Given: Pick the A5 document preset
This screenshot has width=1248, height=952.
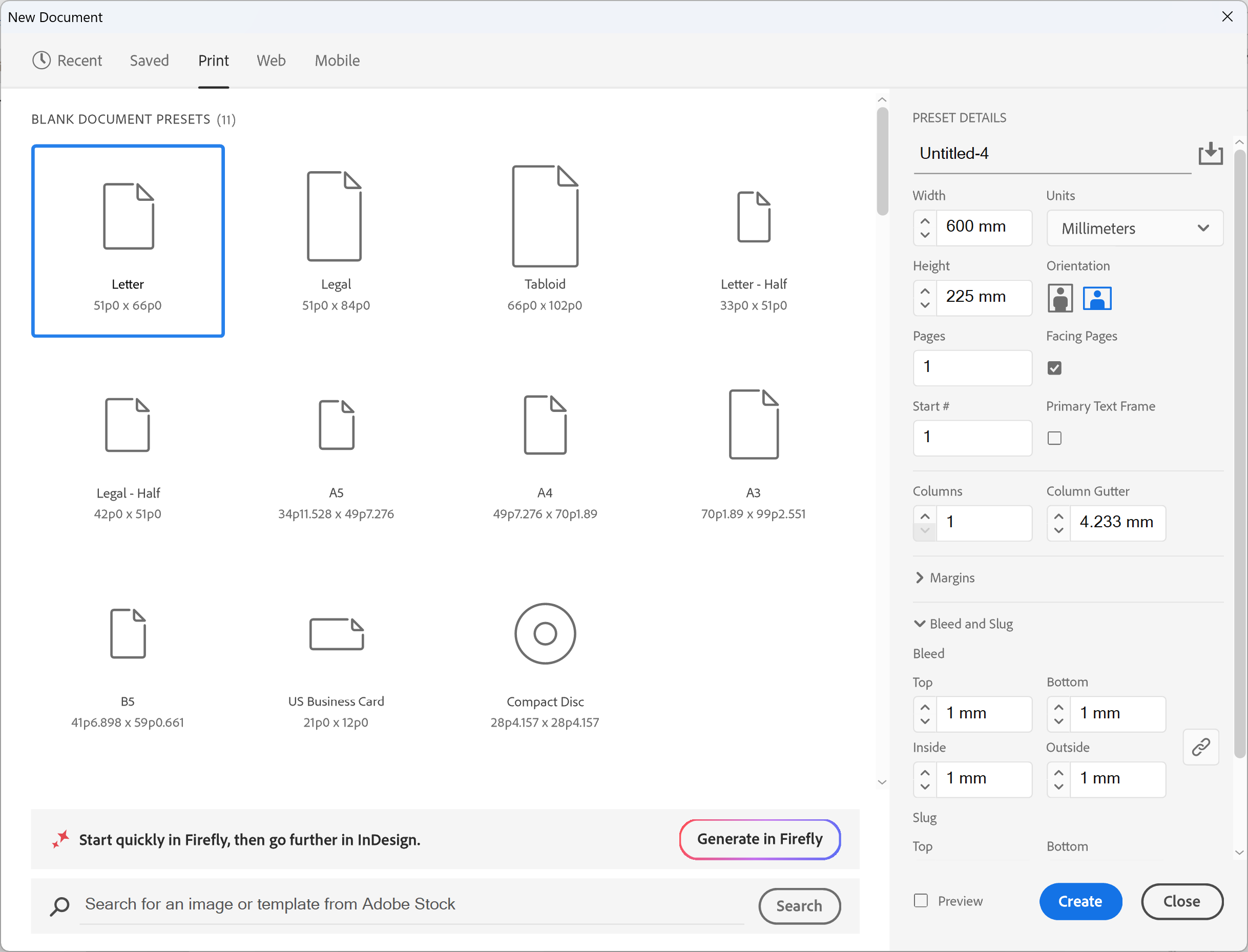Looking at the screenshot, I should click(x=336, y=449).
